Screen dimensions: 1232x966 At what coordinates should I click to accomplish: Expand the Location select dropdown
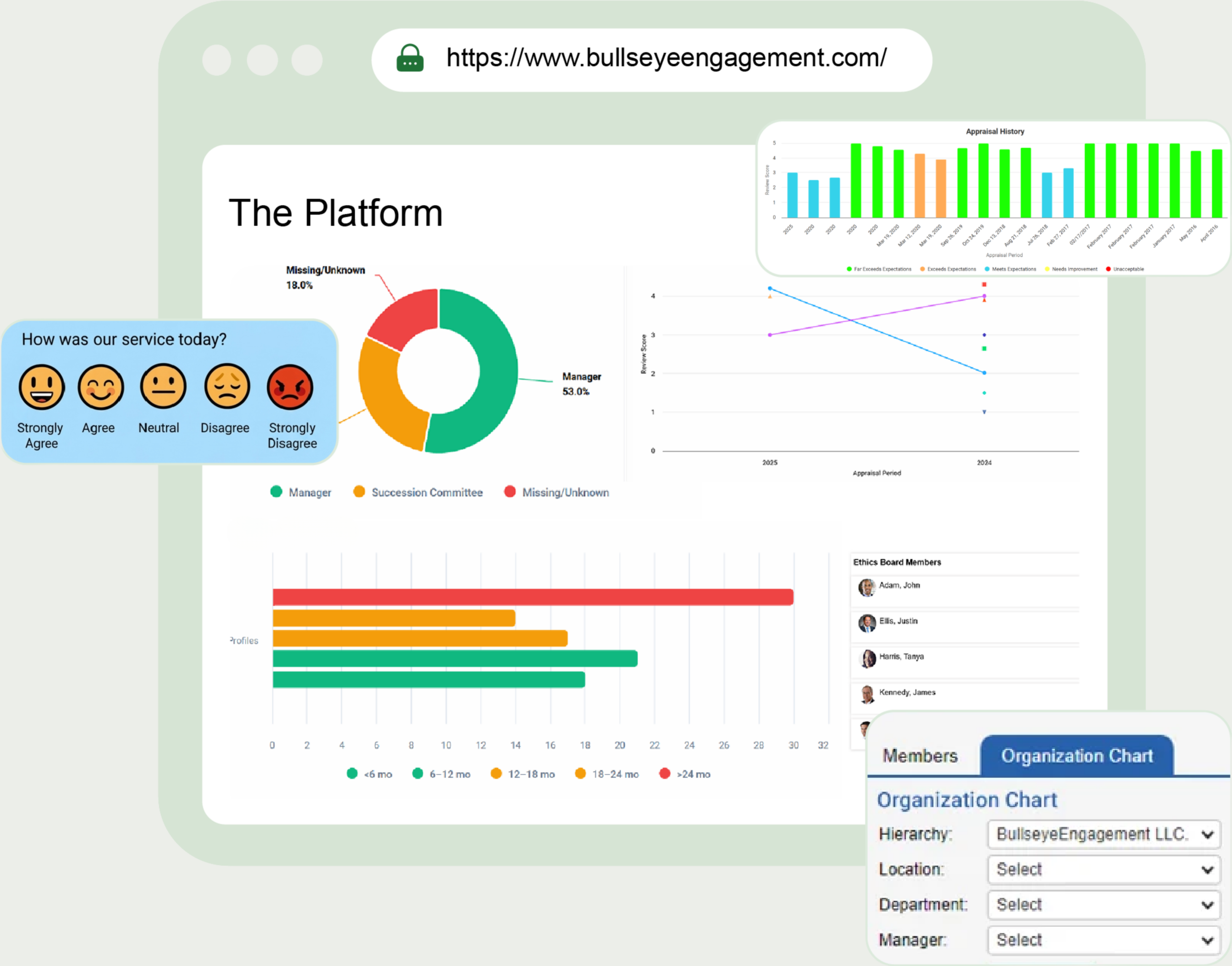tap(1104, 869)
